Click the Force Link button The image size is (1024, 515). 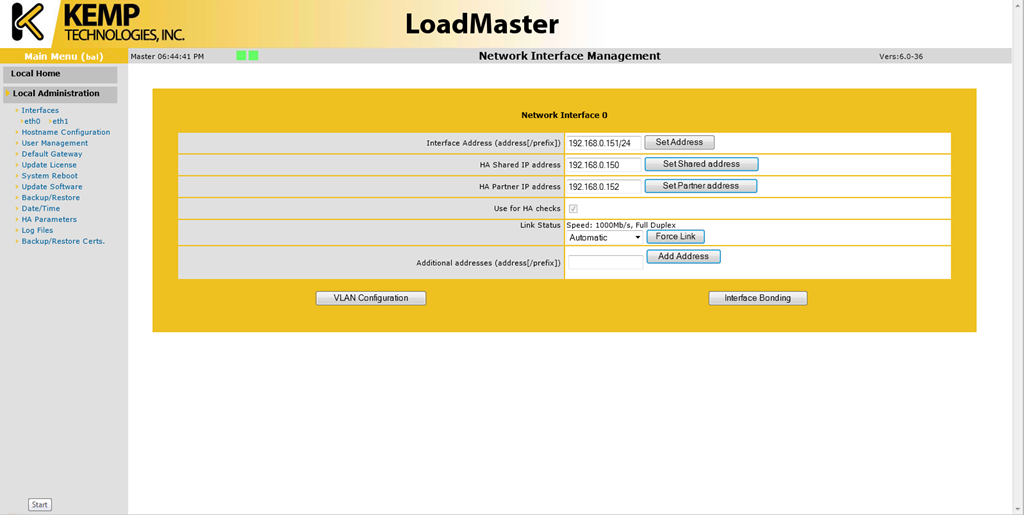pos(675,236)
